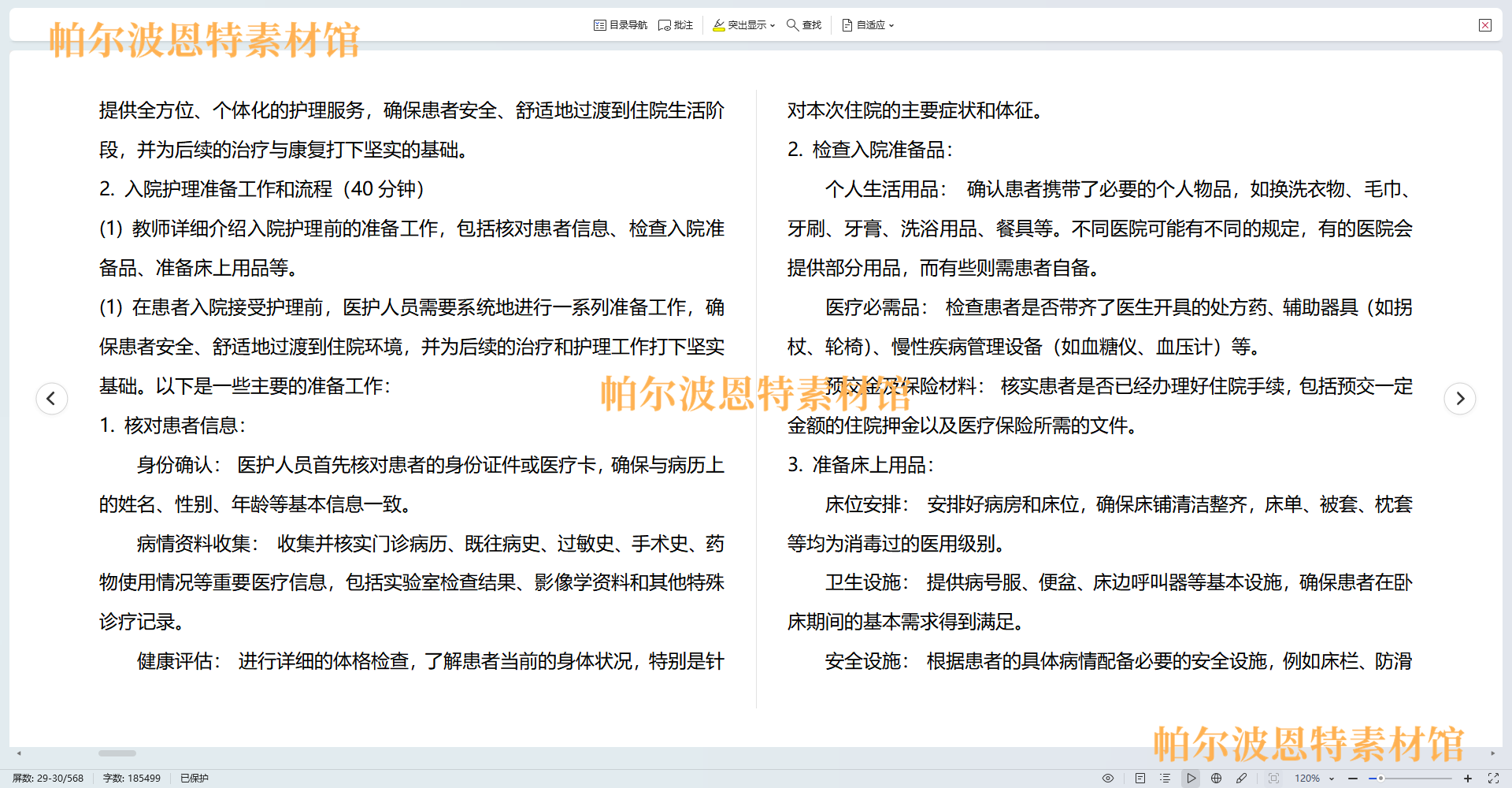Click the horizontal scrollbar thumb

pyautogui.click(x=117, y=753)
